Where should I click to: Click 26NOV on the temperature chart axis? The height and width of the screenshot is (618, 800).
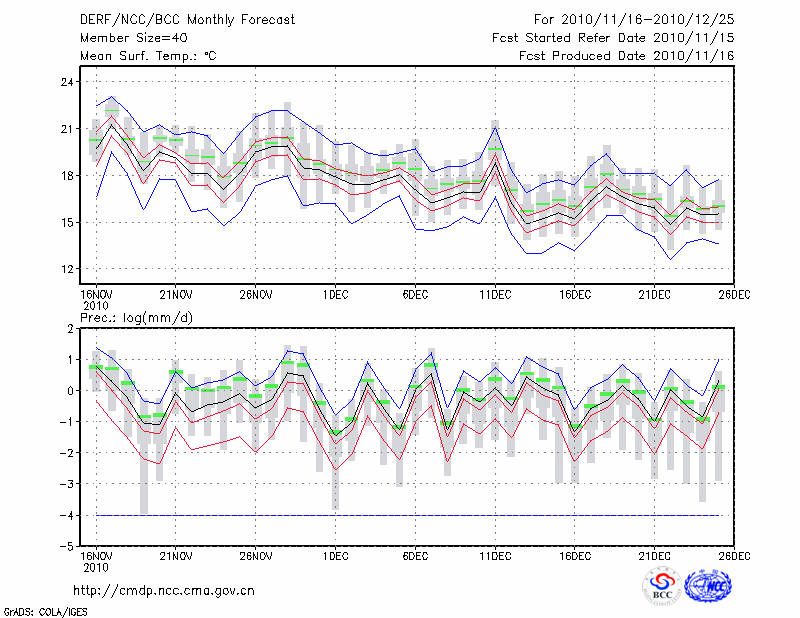255,295
